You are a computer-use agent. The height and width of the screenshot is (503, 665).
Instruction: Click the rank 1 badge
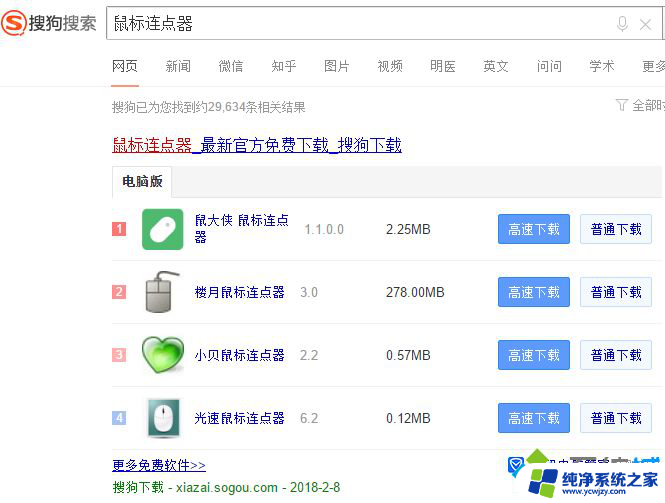pyautogui.click(x=119, y=229)
